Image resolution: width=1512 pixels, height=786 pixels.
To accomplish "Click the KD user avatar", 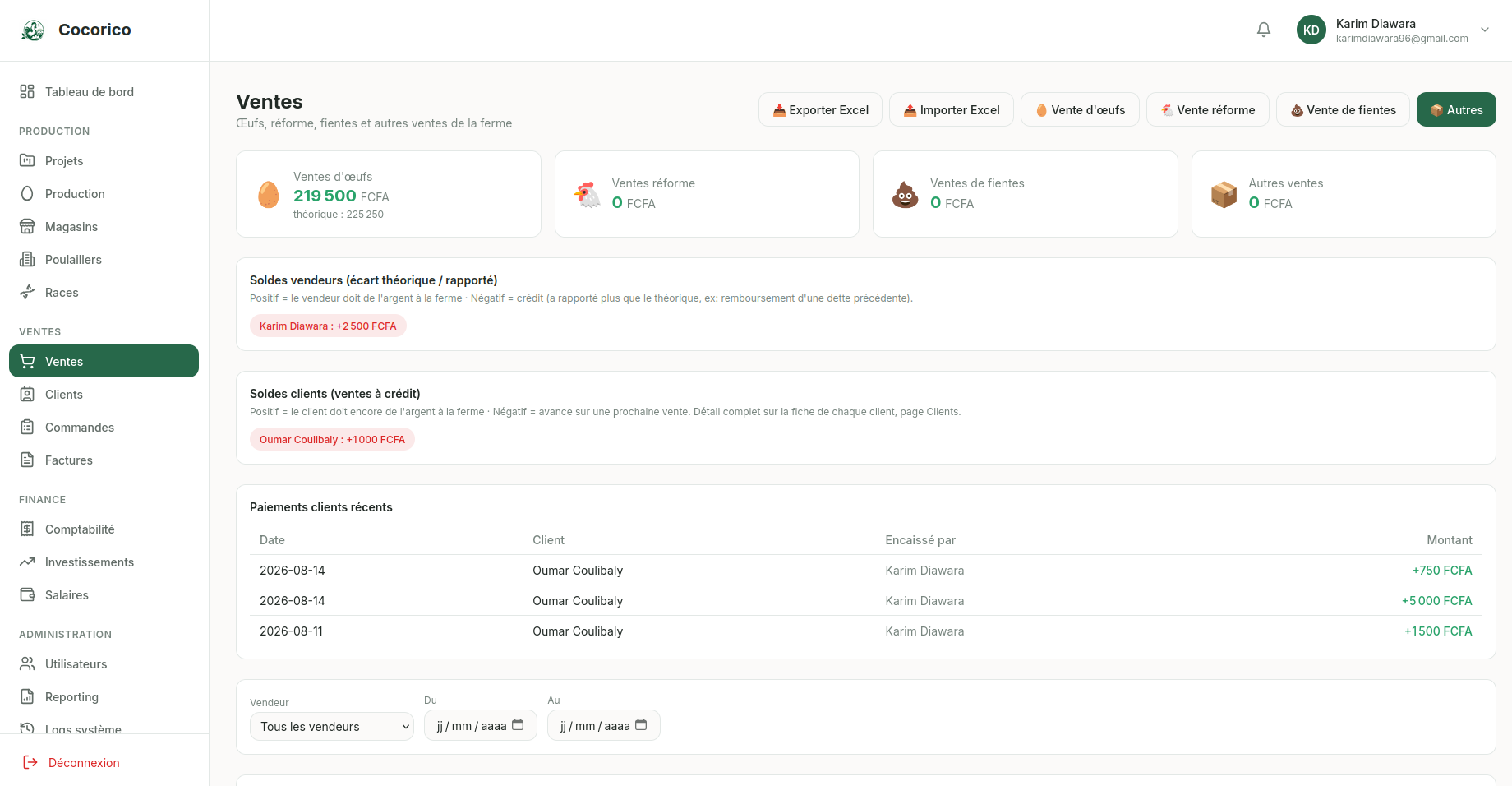I will tap(1311, 30).
